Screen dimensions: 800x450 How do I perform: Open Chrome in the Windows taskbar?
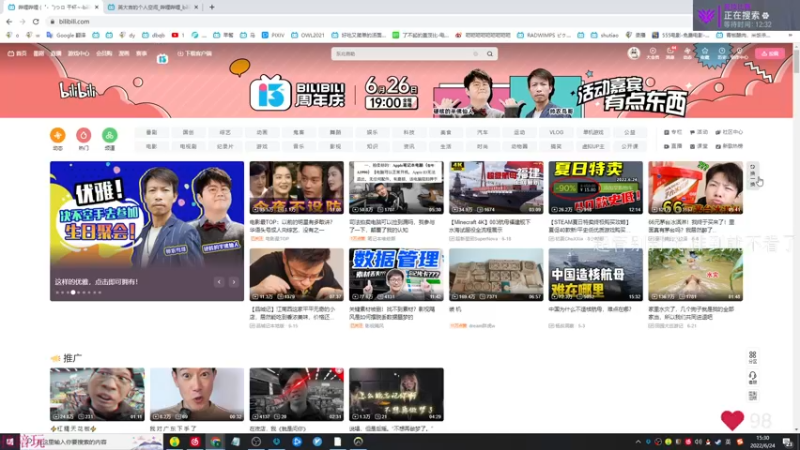215,442
